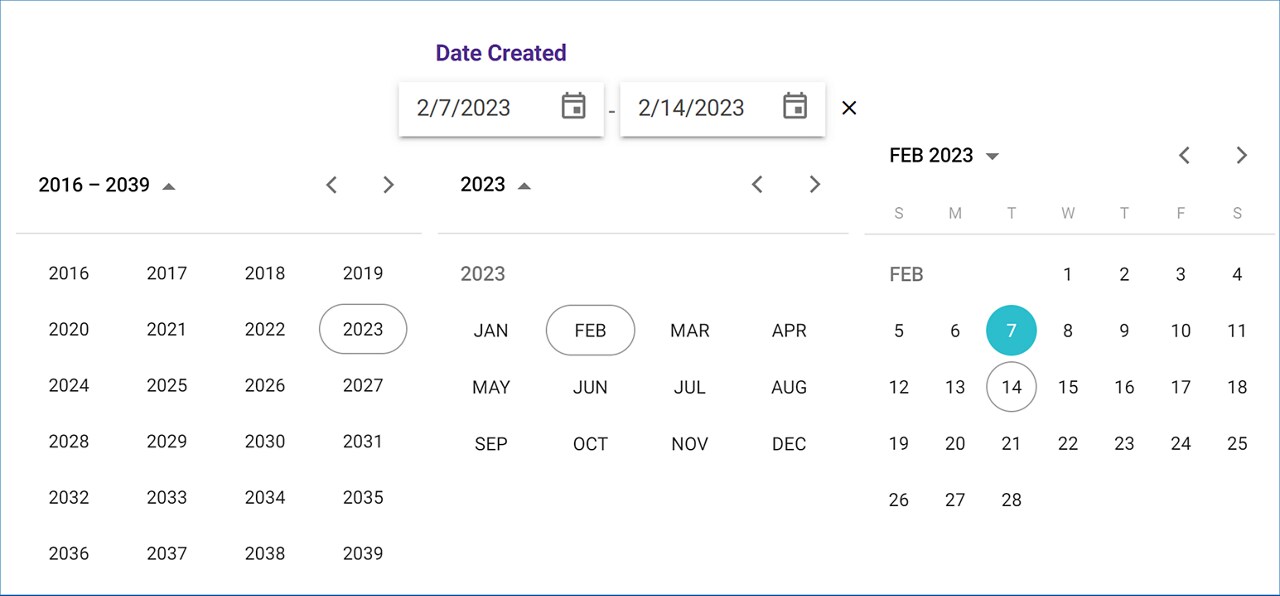
Task: Select year 2023 in the year grid
Action: (363, 329)
